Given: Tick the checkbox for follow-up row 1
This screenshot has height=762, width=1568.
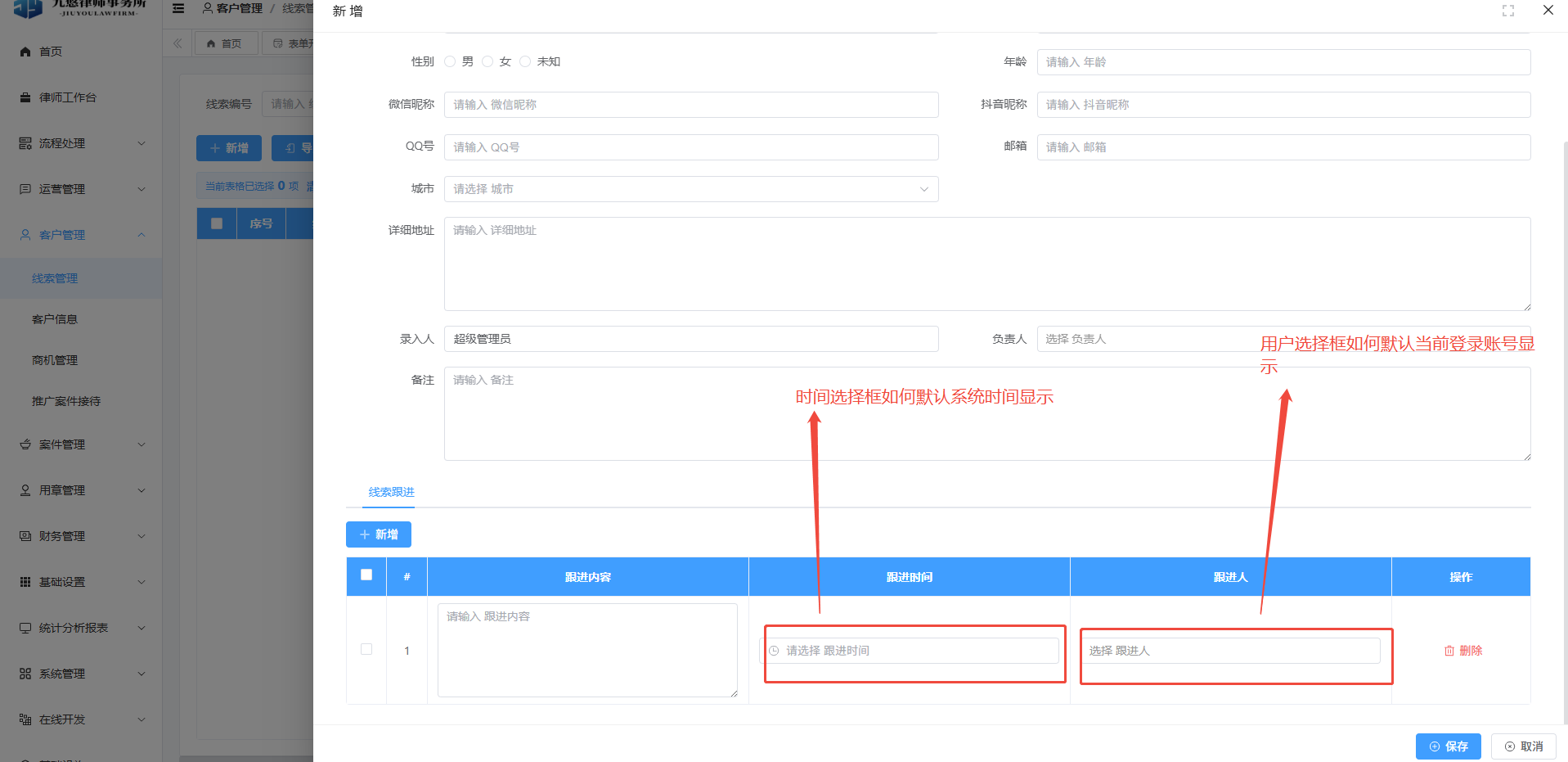Looking at the screenshot, I should click(x=366, y=649).
